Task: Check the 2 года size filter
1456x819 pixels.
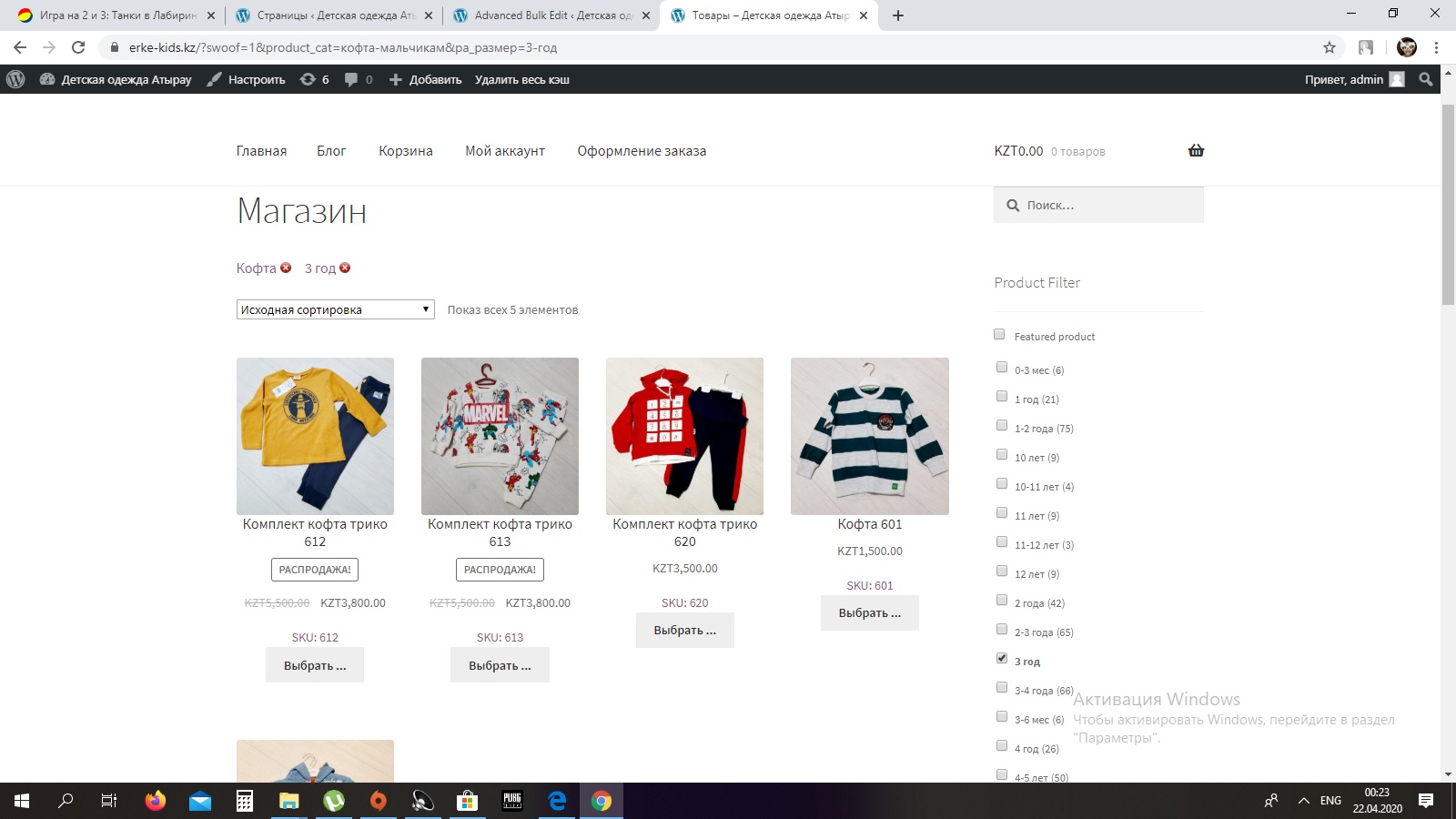Action: pos(1002,600)
